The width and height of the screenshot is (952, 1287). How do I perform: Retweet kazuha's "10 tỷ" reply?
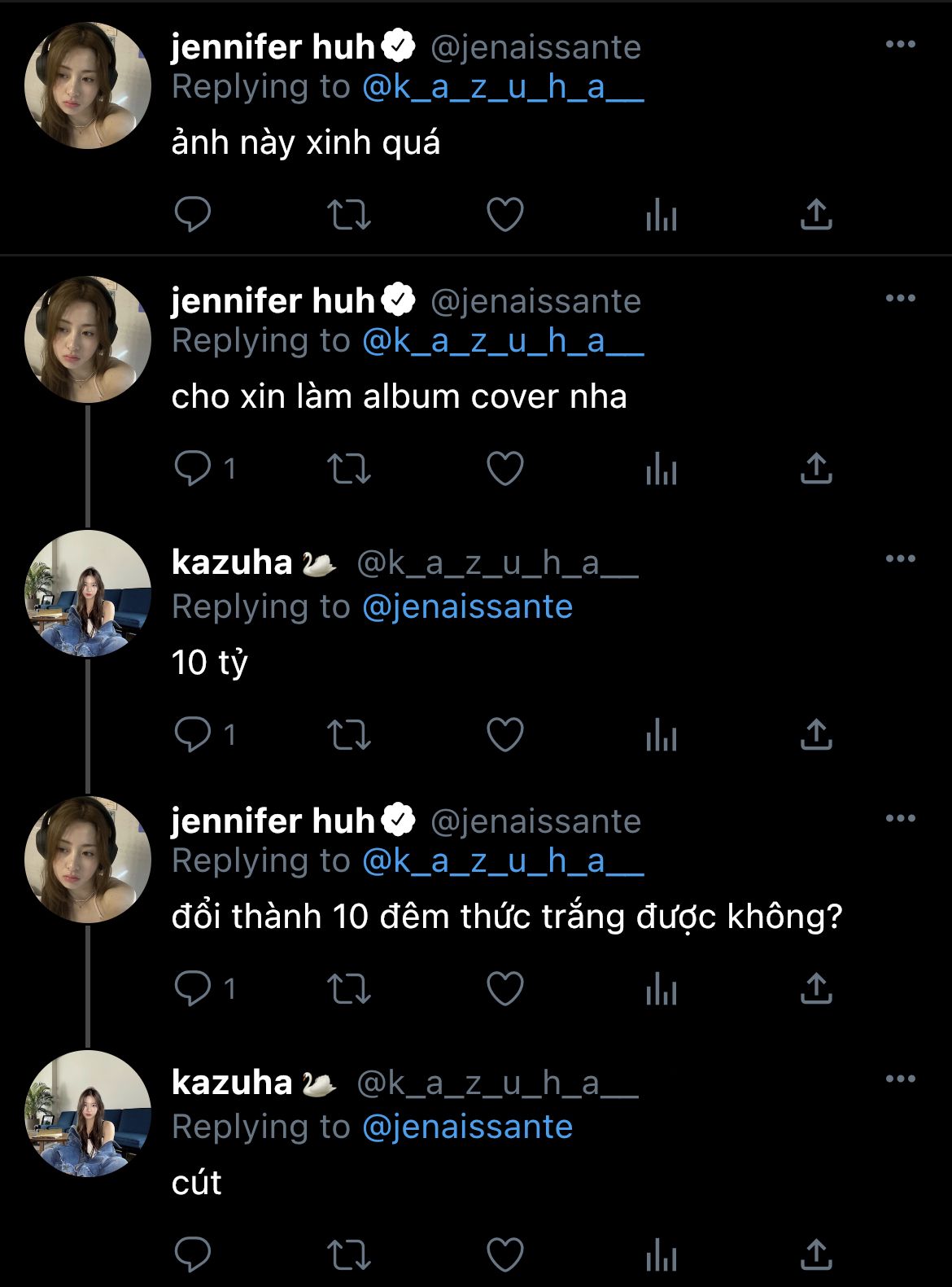349,735
